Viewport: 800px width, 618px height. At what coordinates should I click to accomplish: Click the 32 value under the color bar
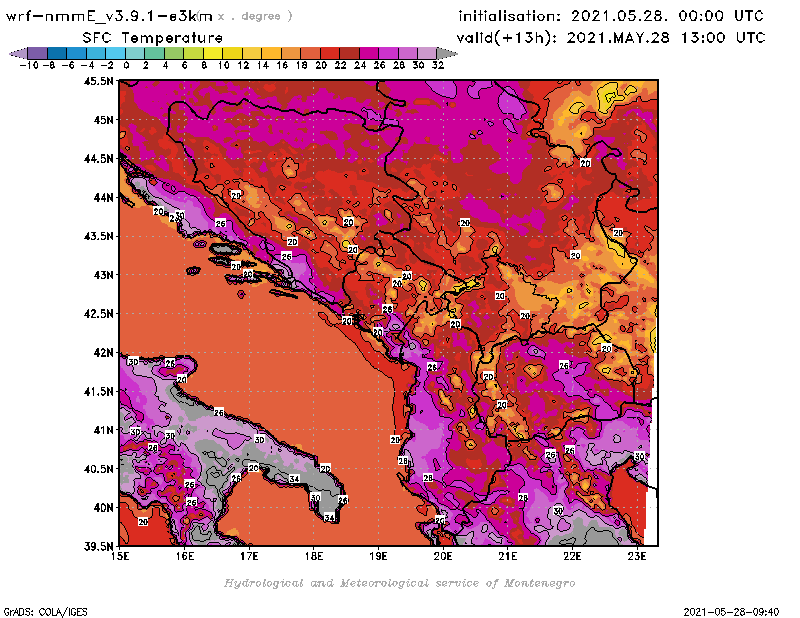[438, 65]
